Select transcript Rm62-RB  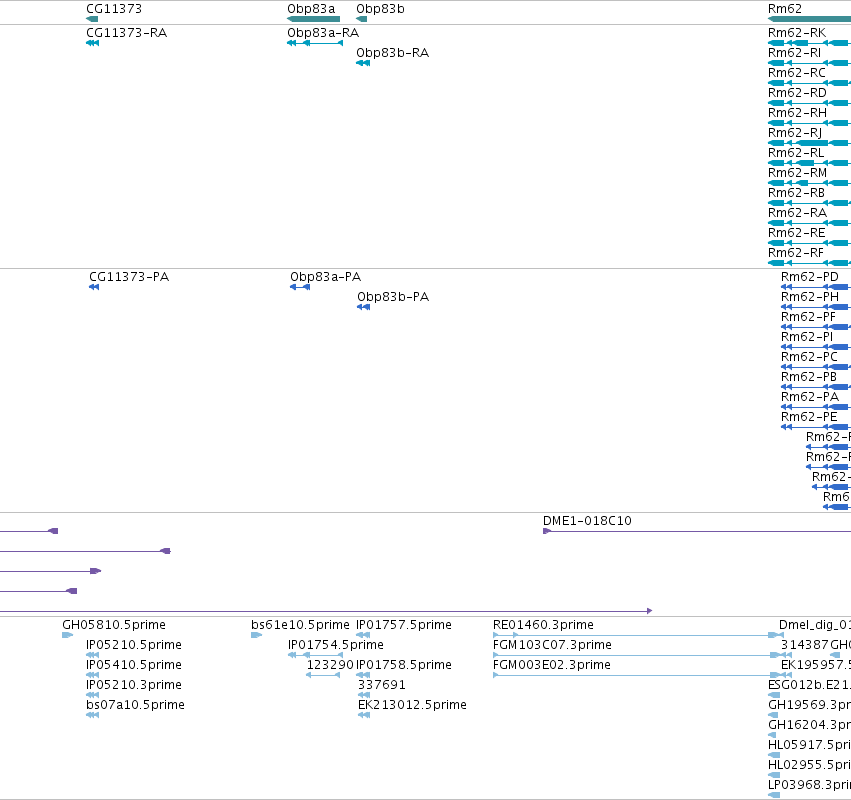796,193
